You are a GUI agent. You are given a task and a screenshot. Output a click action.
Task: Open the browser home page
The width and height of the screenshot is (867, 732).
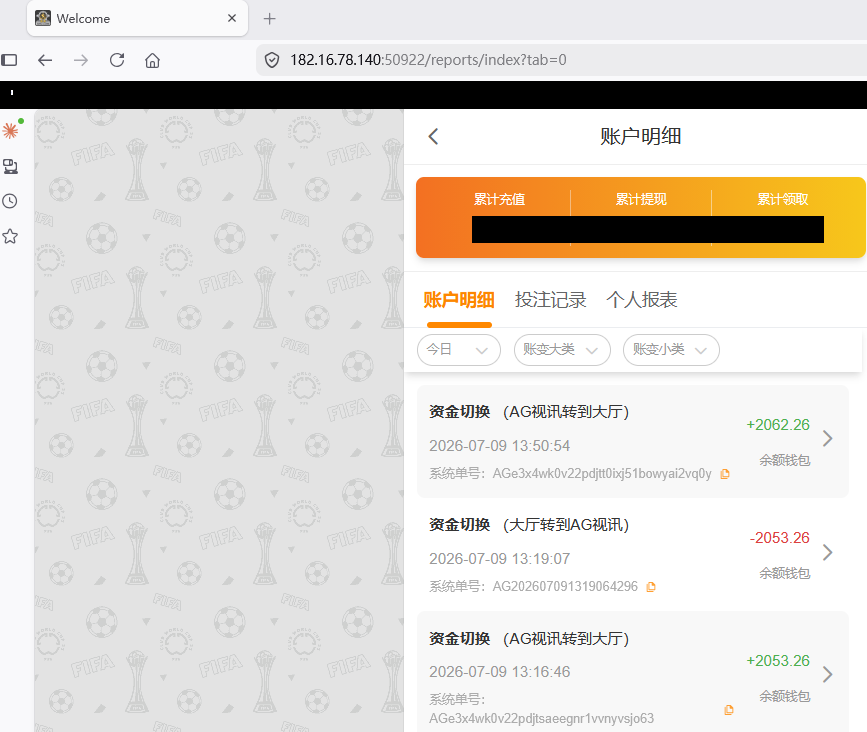tap(153, 60)
